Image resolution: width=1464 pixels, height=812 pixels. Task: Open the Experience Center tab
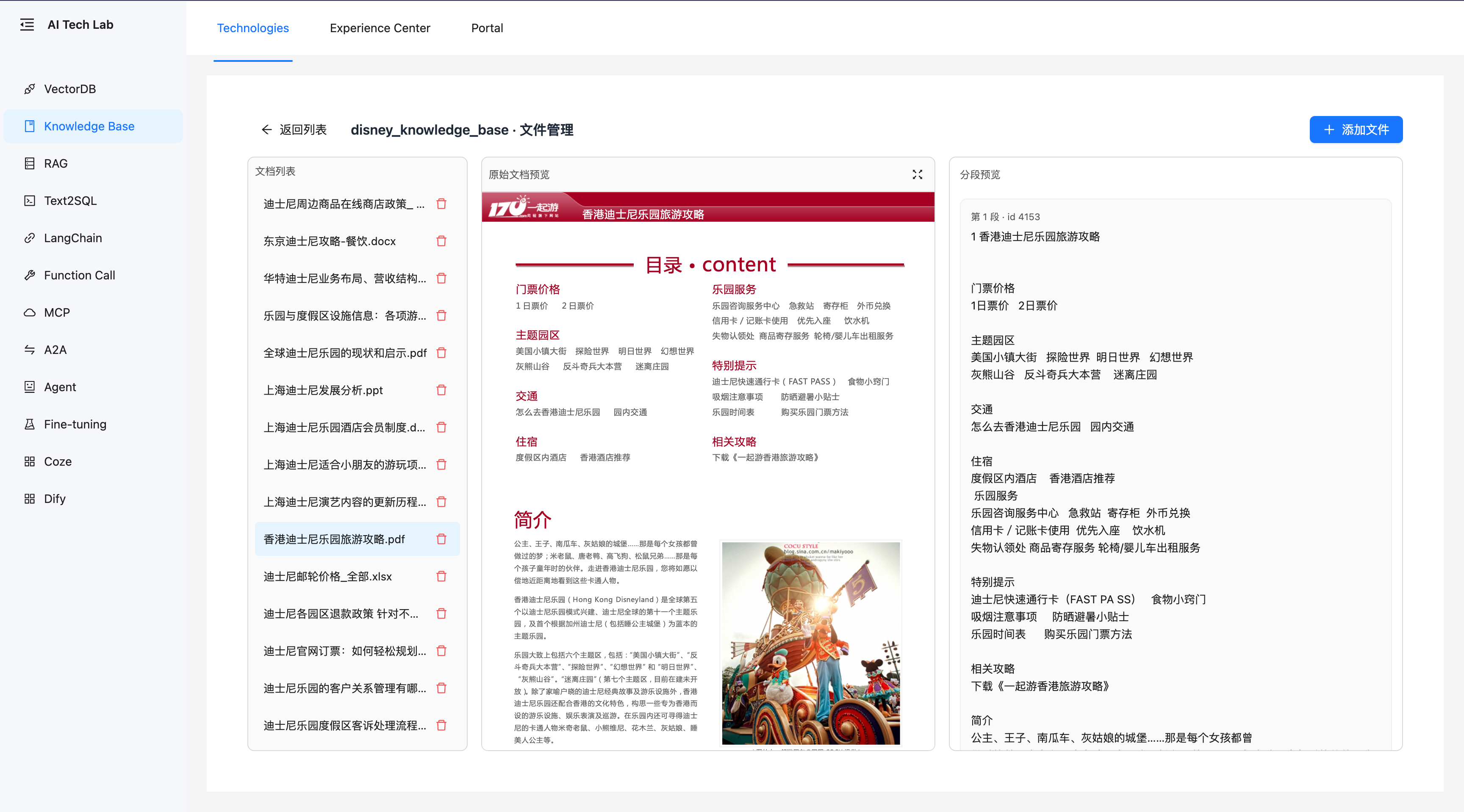pos(380,28)
